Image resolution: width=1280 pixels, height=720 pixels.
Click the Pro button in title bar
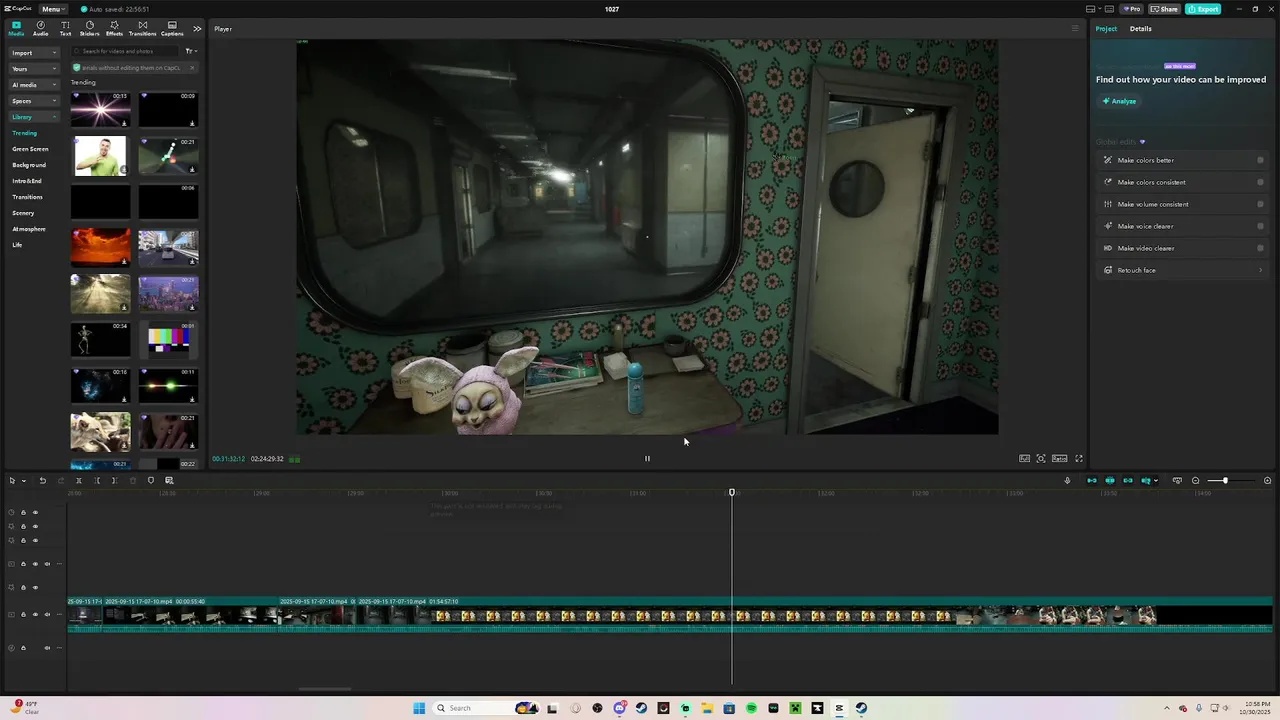pyautogui.click(x=1132, y=9)
